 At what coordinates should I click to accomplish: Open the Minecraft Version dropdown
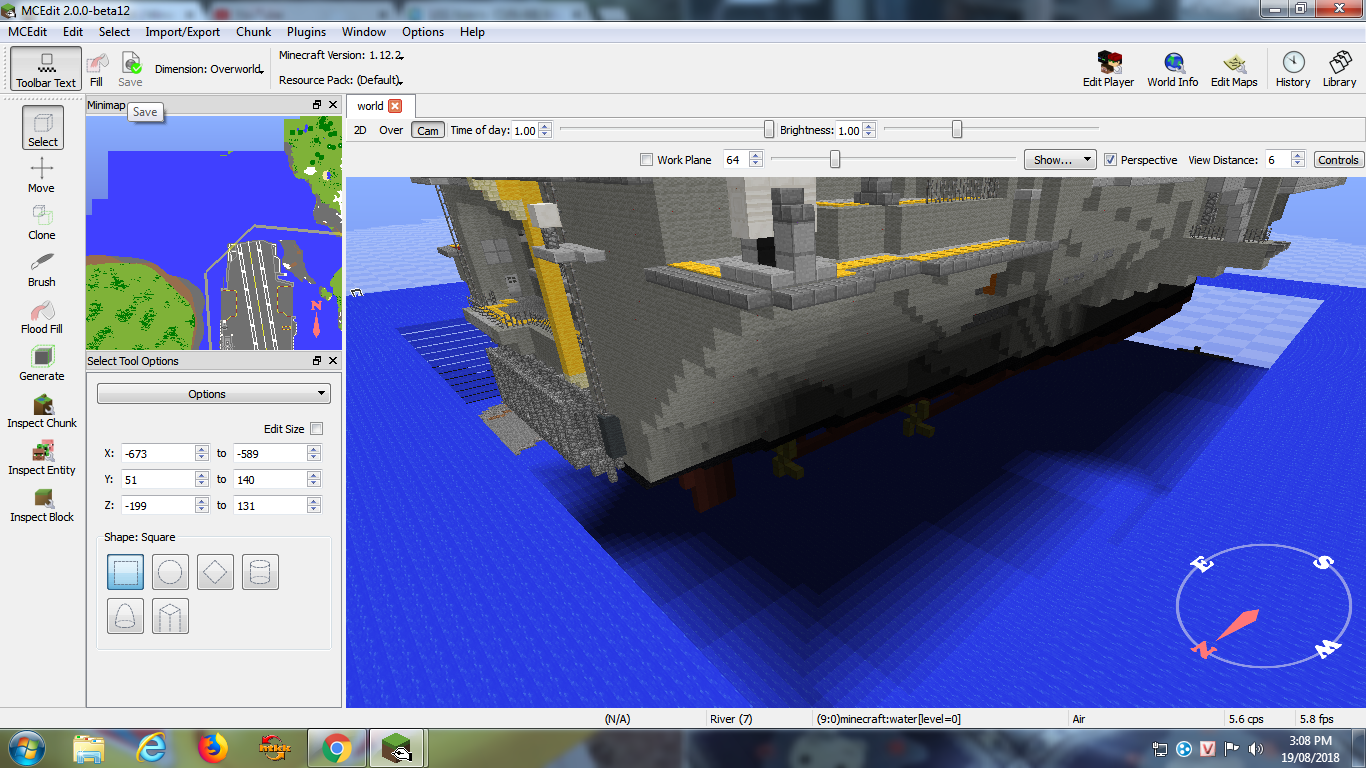(341, 55)
